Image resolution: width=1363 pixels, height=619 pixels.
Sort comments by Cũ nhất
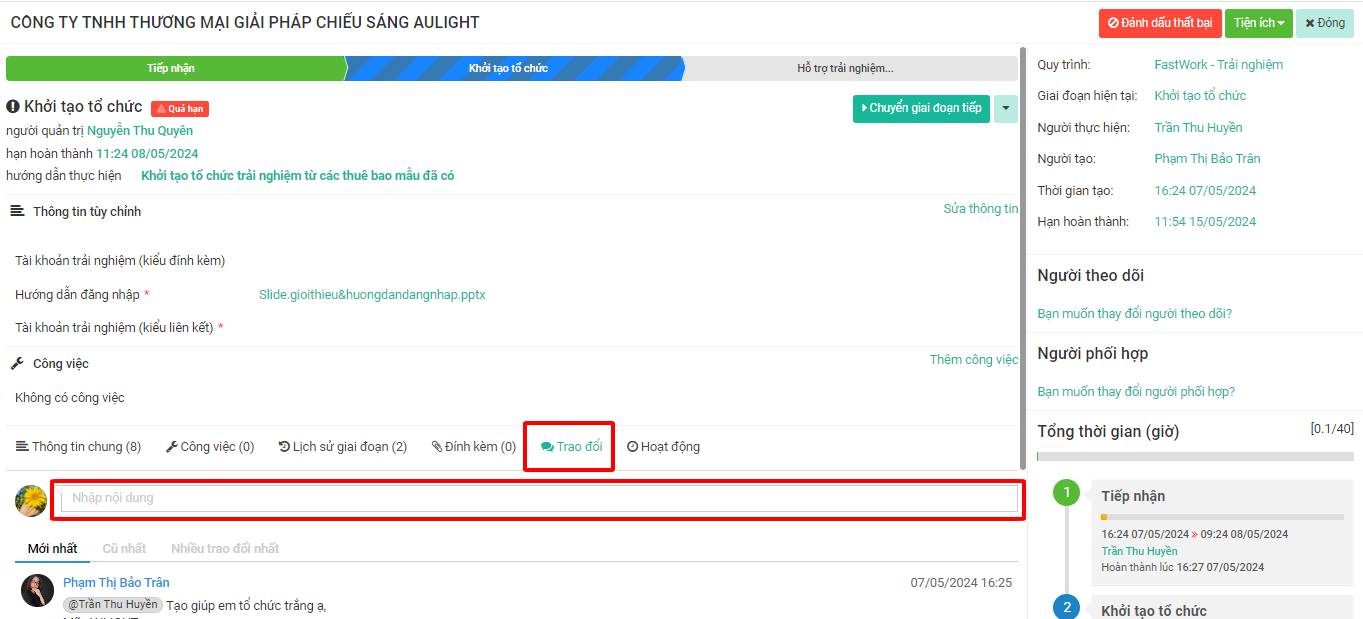(x=124, y=548)
